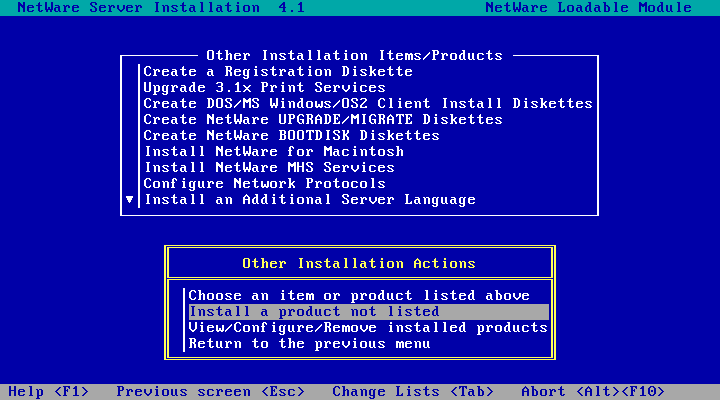Select Create DOS/MS Windows/OS2 Client Install Diskettes

click(x=368, y=104)
